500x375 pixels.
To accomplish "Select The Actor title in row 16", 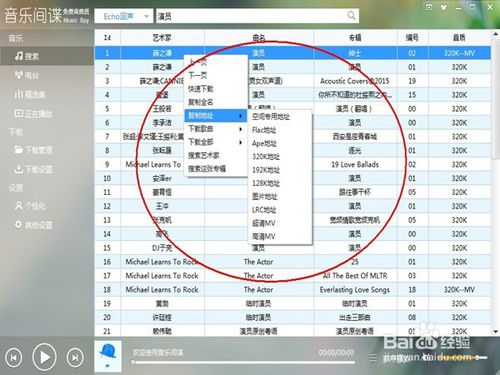I will click(259, 262).
